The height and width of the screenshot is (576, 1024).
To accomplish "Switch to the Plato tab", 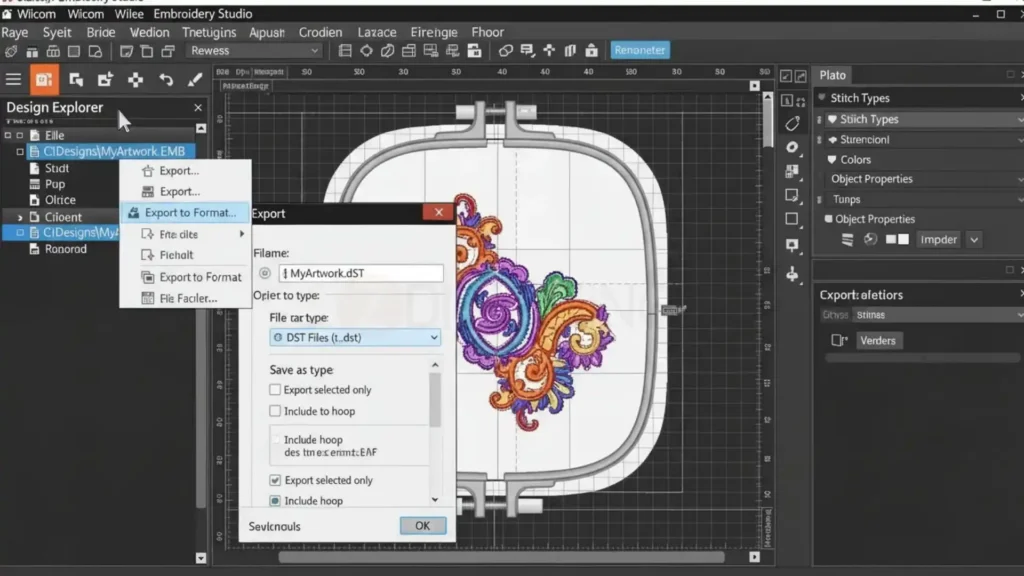I will pos(833,75).
